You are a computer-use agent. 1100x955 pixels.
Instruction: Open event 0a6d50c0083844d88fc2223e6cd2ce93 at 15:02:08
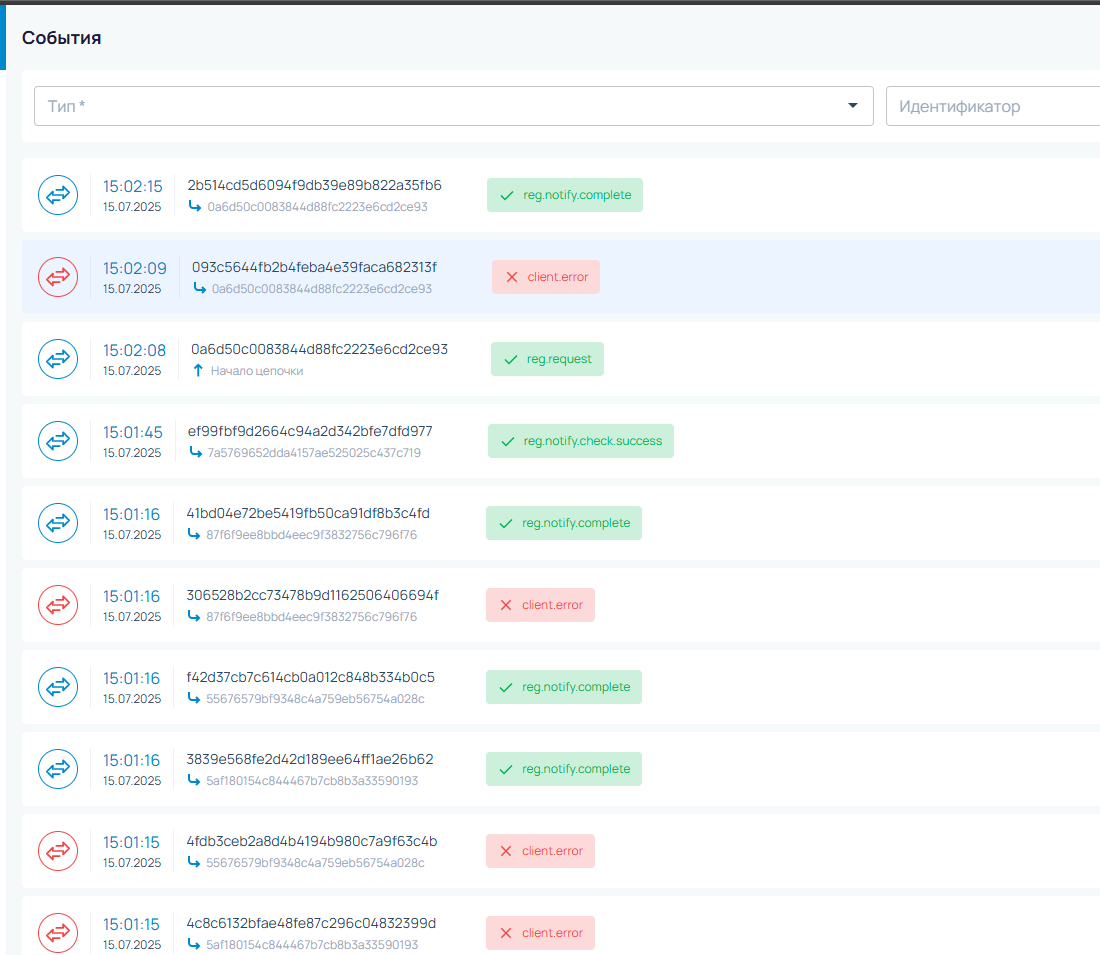pos(319,349)
